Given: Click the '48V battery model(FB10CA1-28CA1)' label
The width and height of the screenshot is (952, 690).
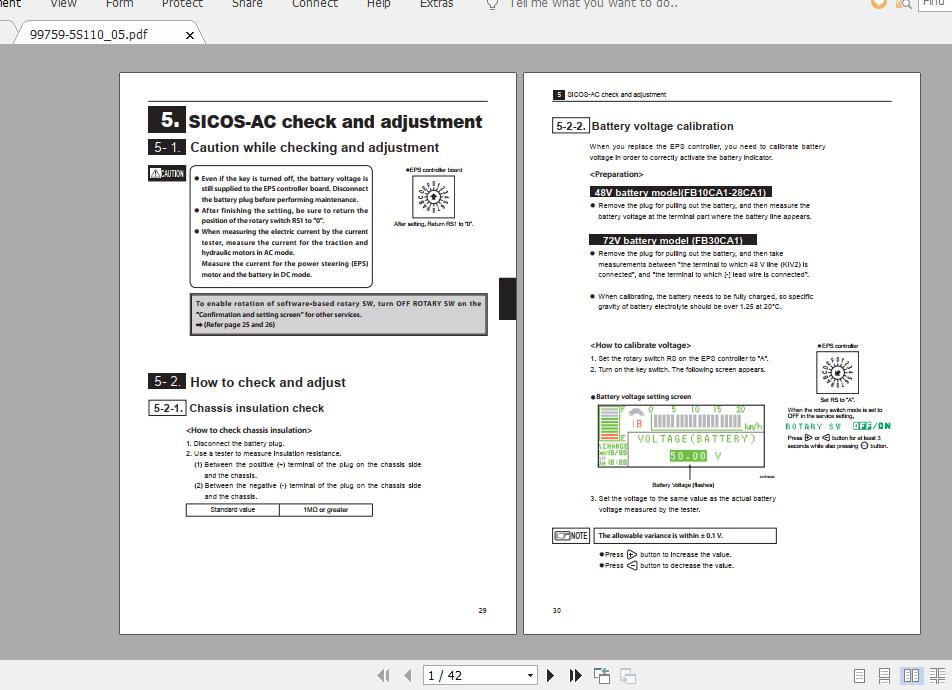Looking at the screenshot, I should 680,192.
